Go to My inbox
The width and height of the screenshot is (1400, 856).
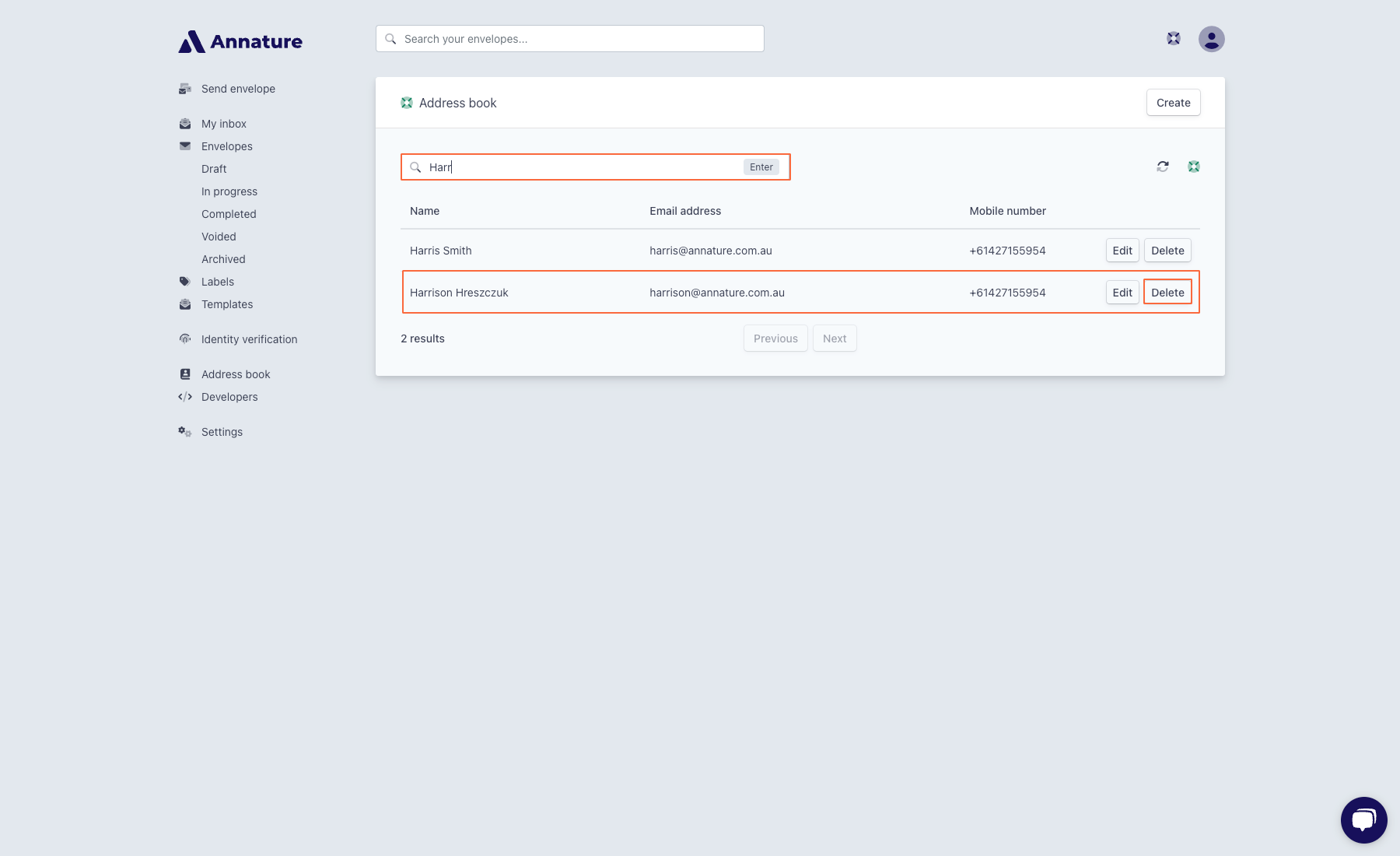pyautogui.click(x=224, y=124)
